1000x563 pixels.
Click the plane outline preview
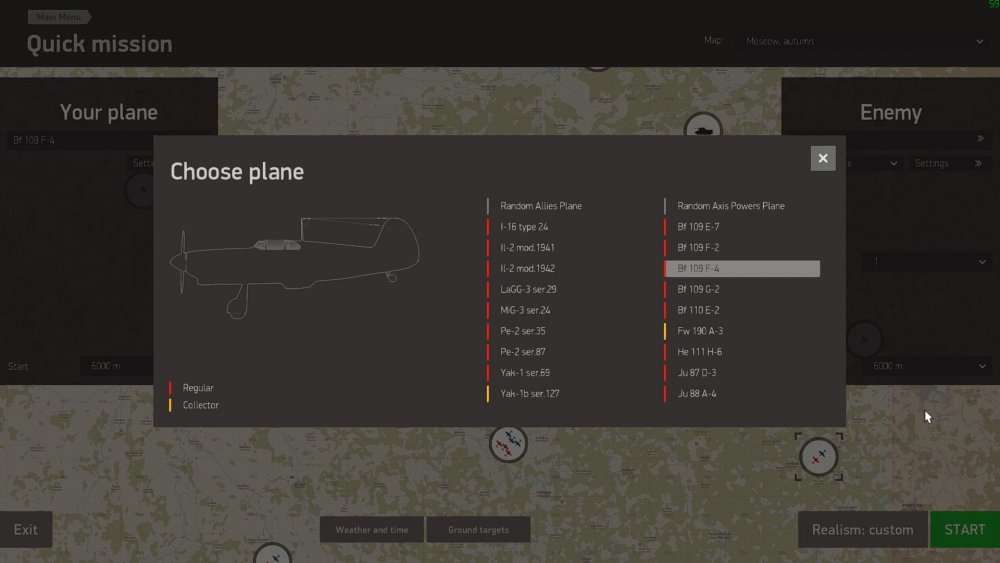[x=295, y=267]
